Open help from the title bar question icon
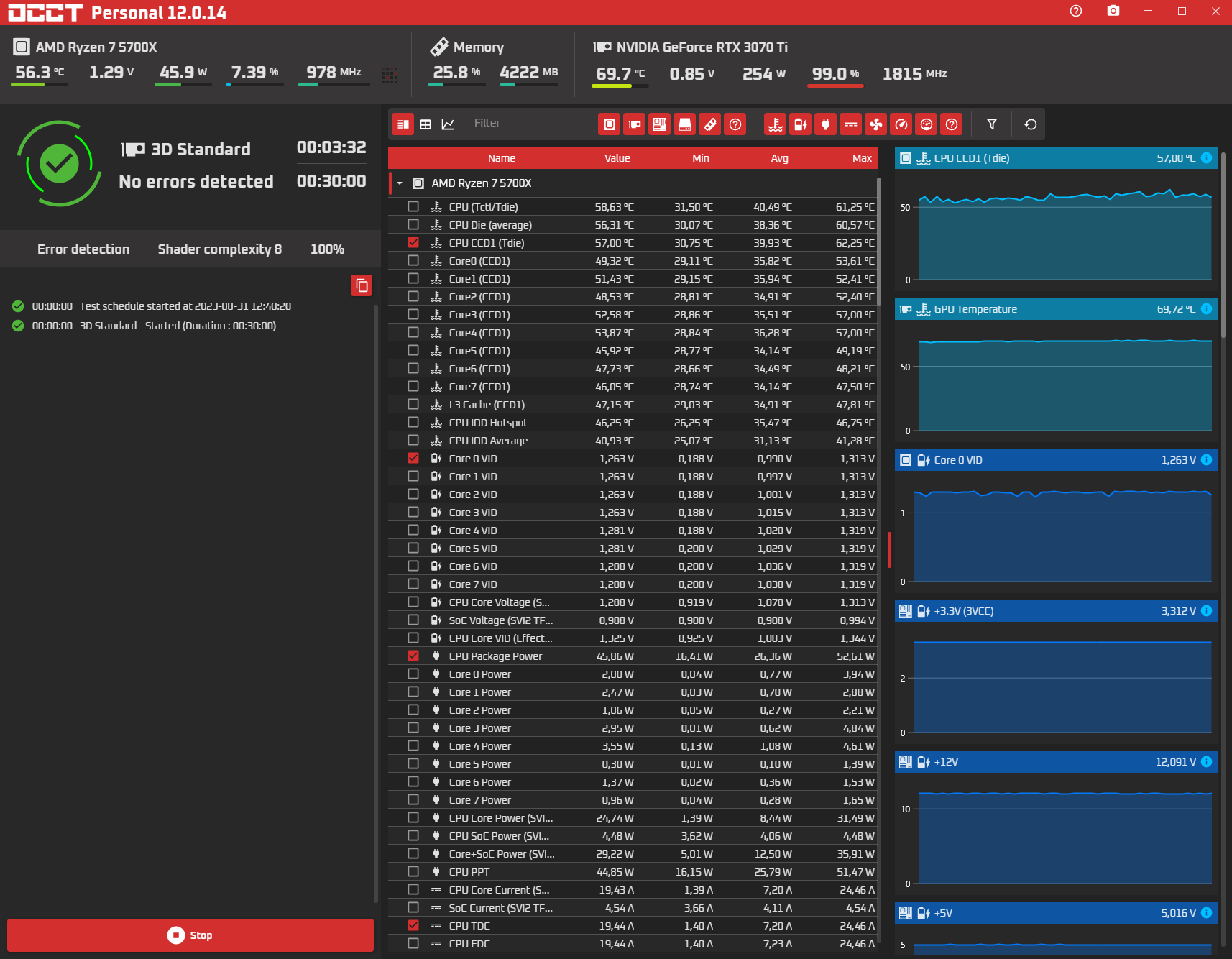 1076,11
